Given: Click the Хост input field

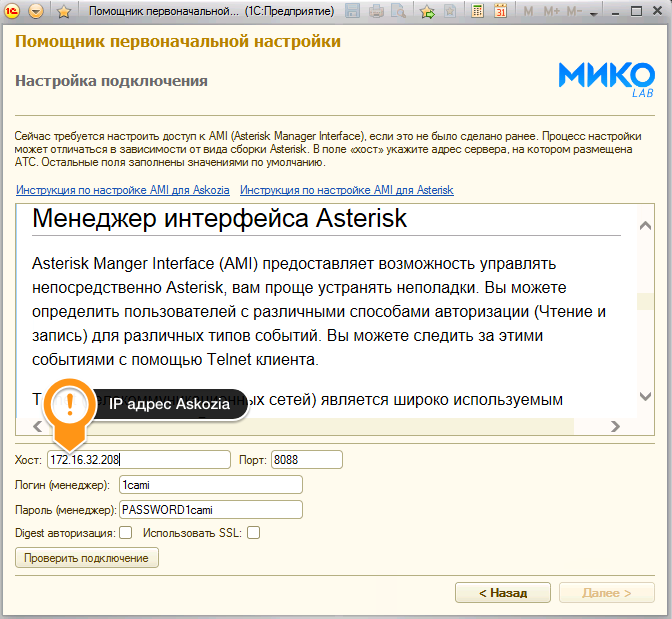Looking at the screenshot, I should coord(139,460).
